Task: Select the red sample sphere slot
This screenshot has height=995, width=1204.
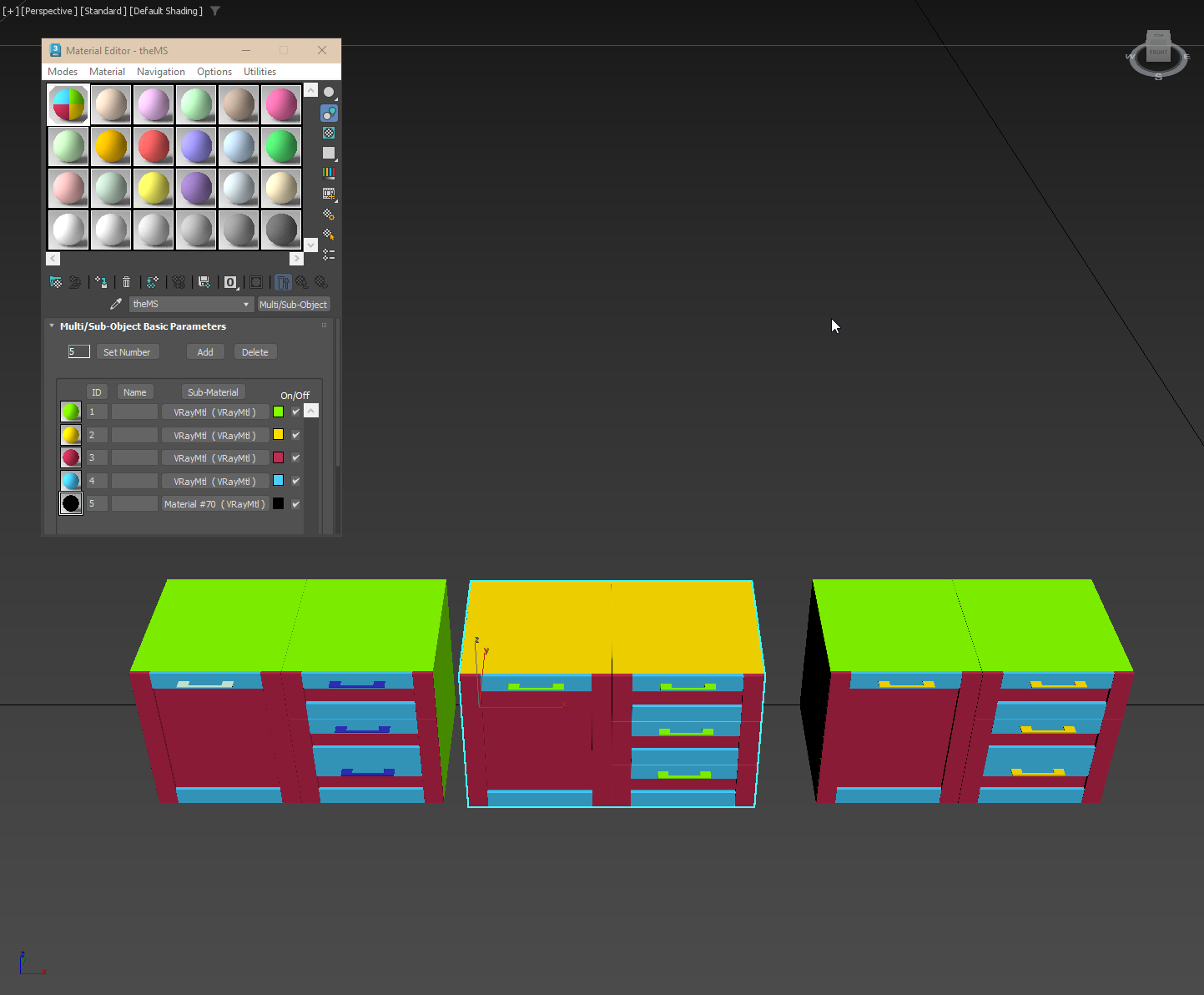Action: click(154, 146)
